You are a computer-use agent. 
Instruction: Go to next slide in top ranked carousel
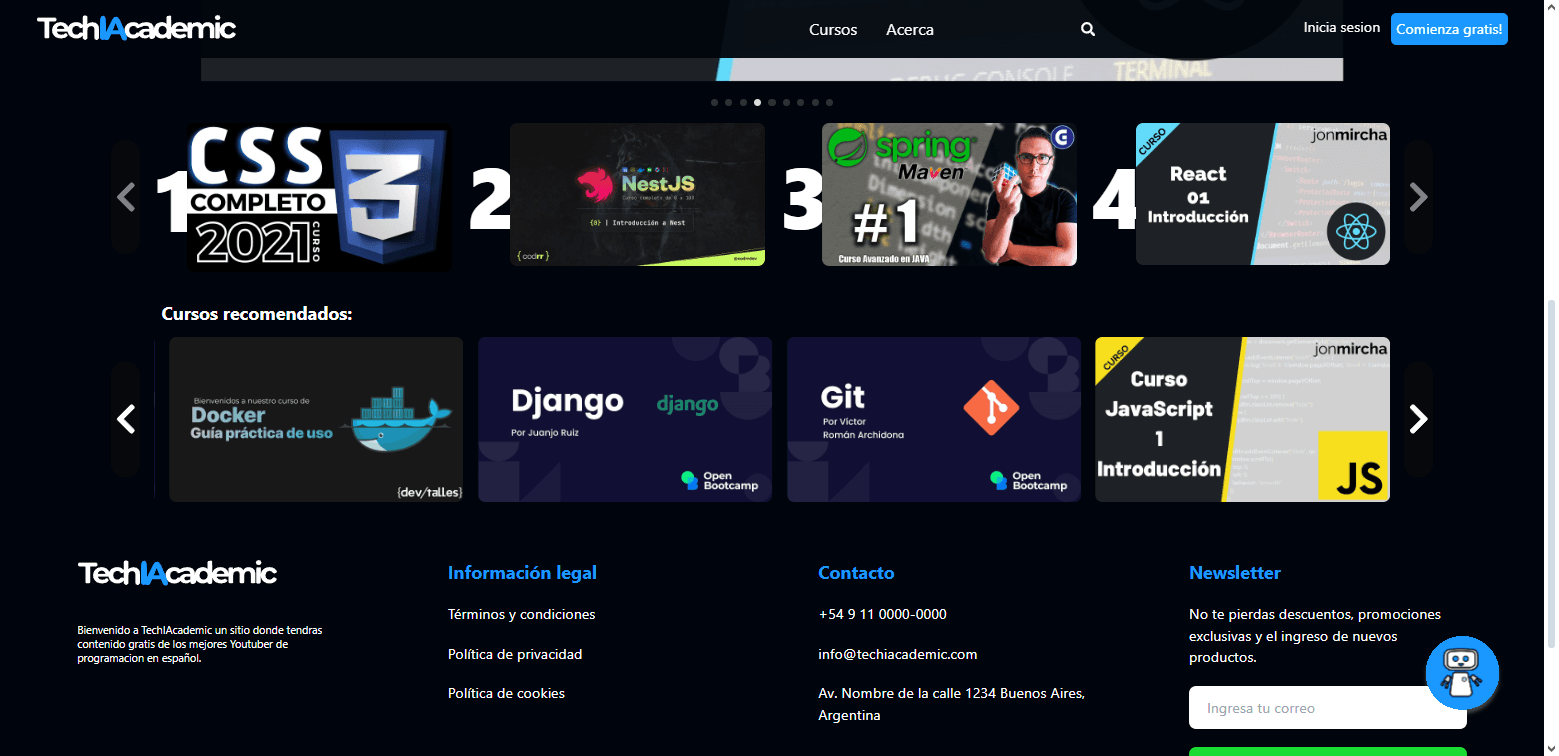(x=1418, y=197)
